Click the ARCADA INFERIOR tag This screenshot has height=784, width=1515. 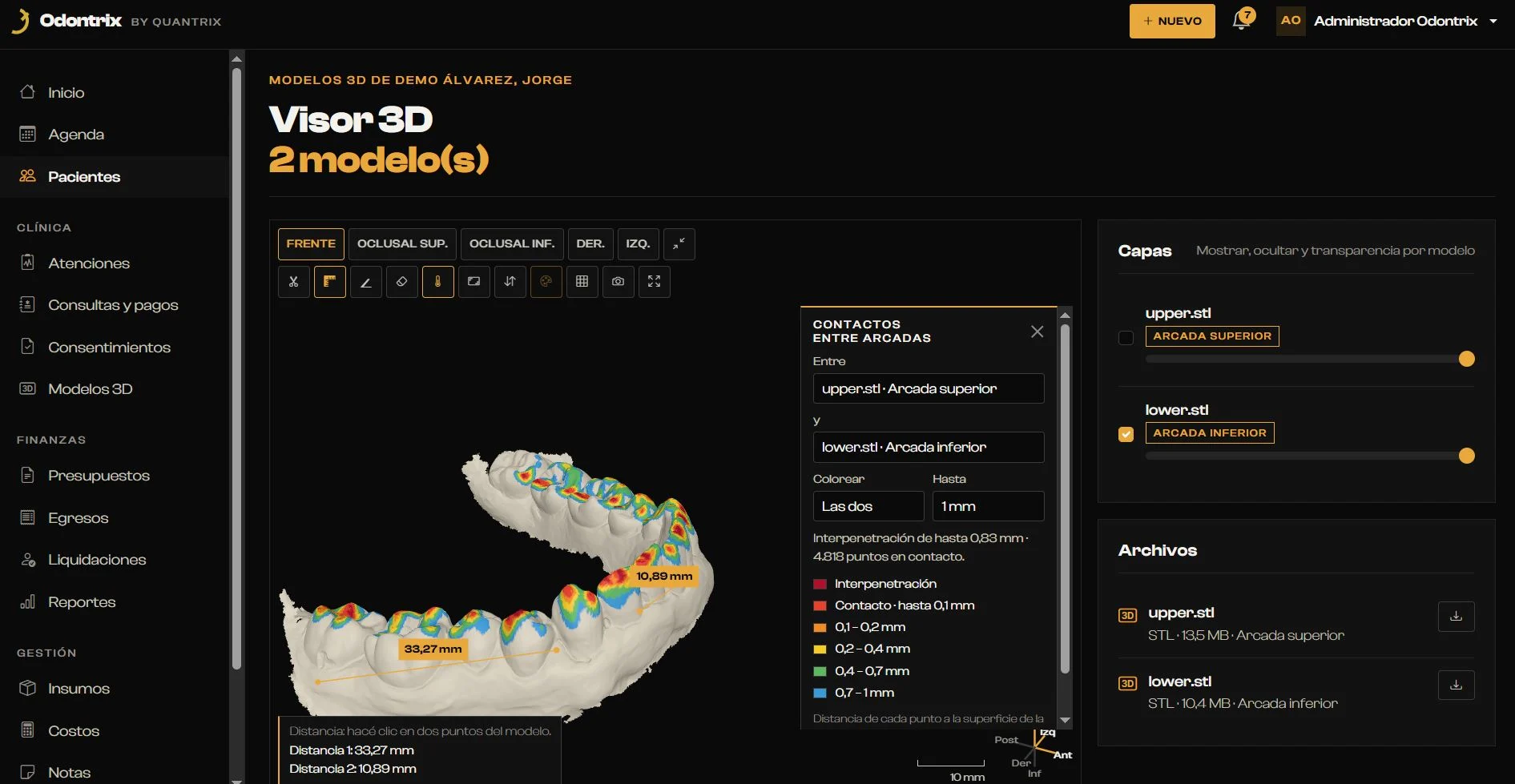click(x=1210, y=433)
